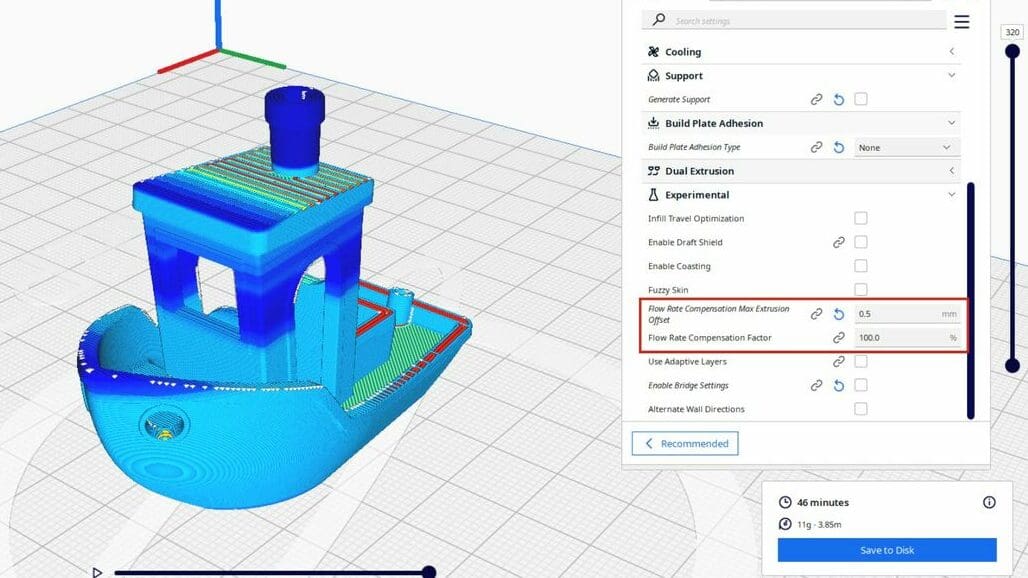Expand the Dual Extrusion chevron

point(951,170)
